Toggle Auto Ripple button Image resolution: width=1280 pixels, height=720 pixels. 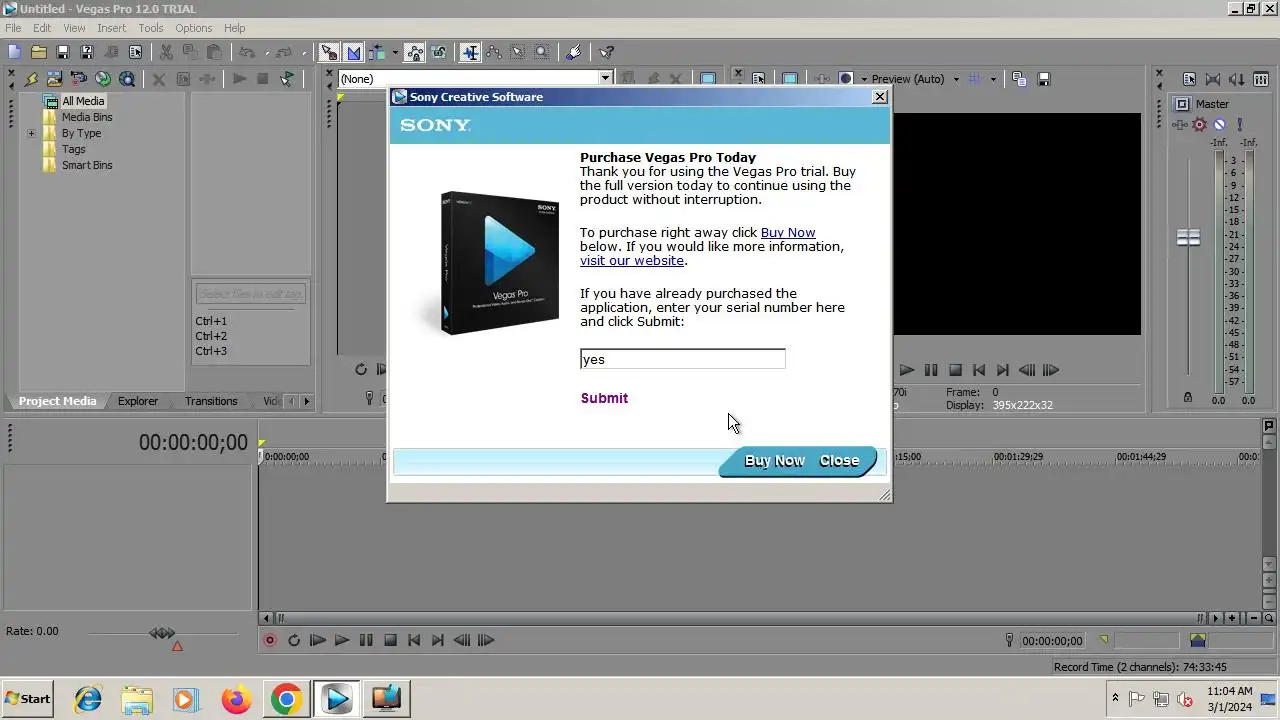377,52
